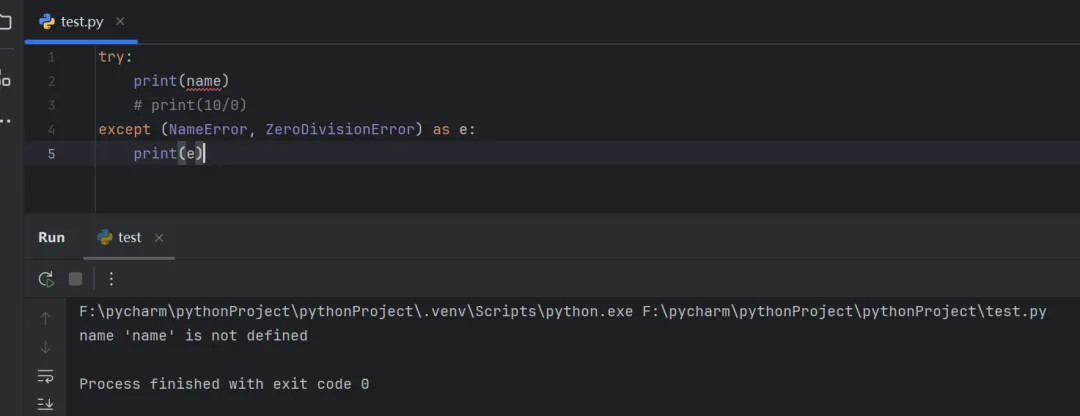Click line number 1 in gutter
Image resolution: width=1080 pixels, height=416 pixels.
click(51, 57)
